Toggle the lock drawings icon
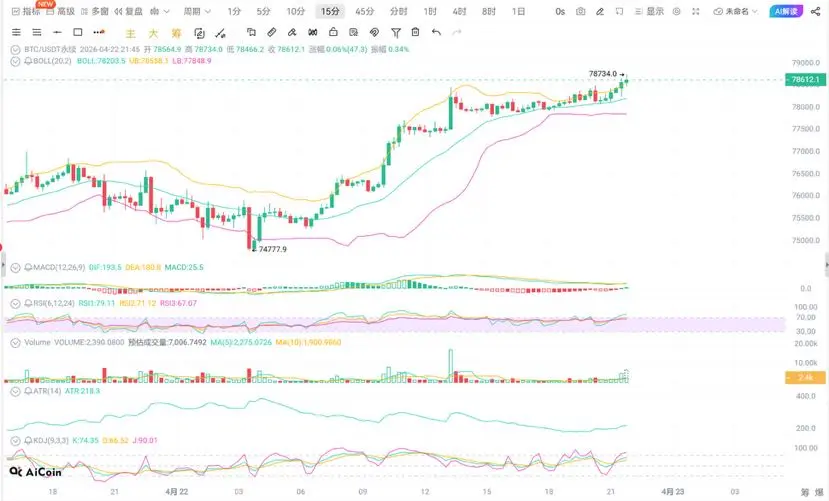829x501 pixels. [x=333, y=32]
